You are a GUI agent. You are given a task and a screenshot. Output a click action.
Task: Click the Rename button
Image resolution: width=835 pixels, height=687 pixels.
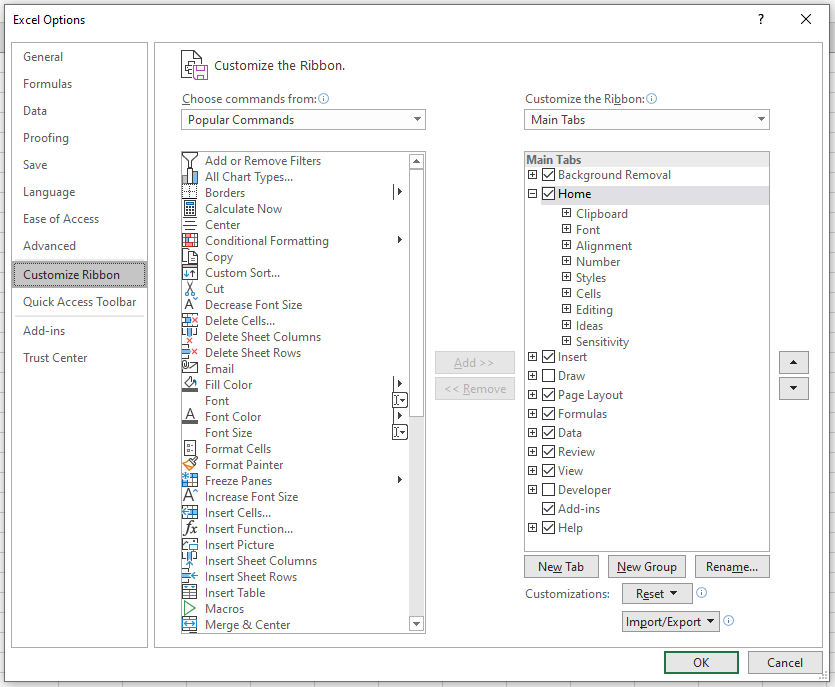(x=732, y=566)
